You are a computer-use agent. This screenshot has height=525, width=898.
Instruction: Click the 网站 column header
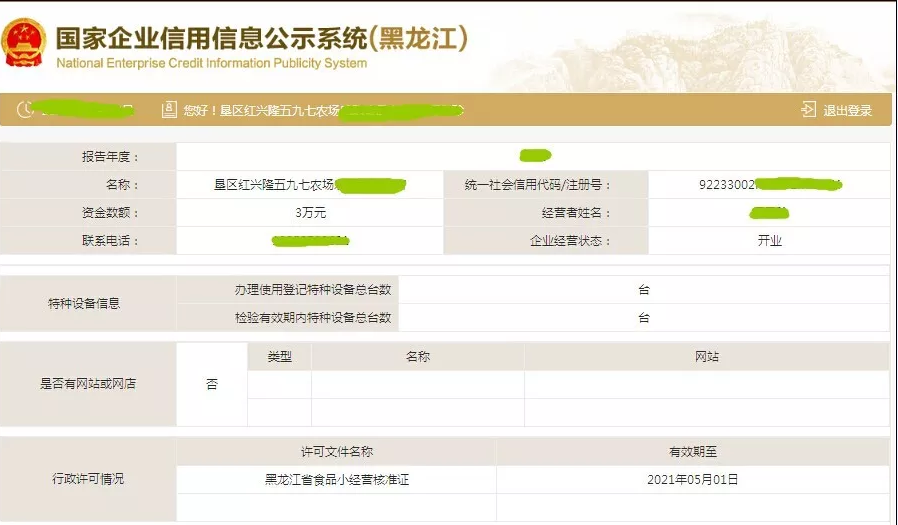[707, 357]
